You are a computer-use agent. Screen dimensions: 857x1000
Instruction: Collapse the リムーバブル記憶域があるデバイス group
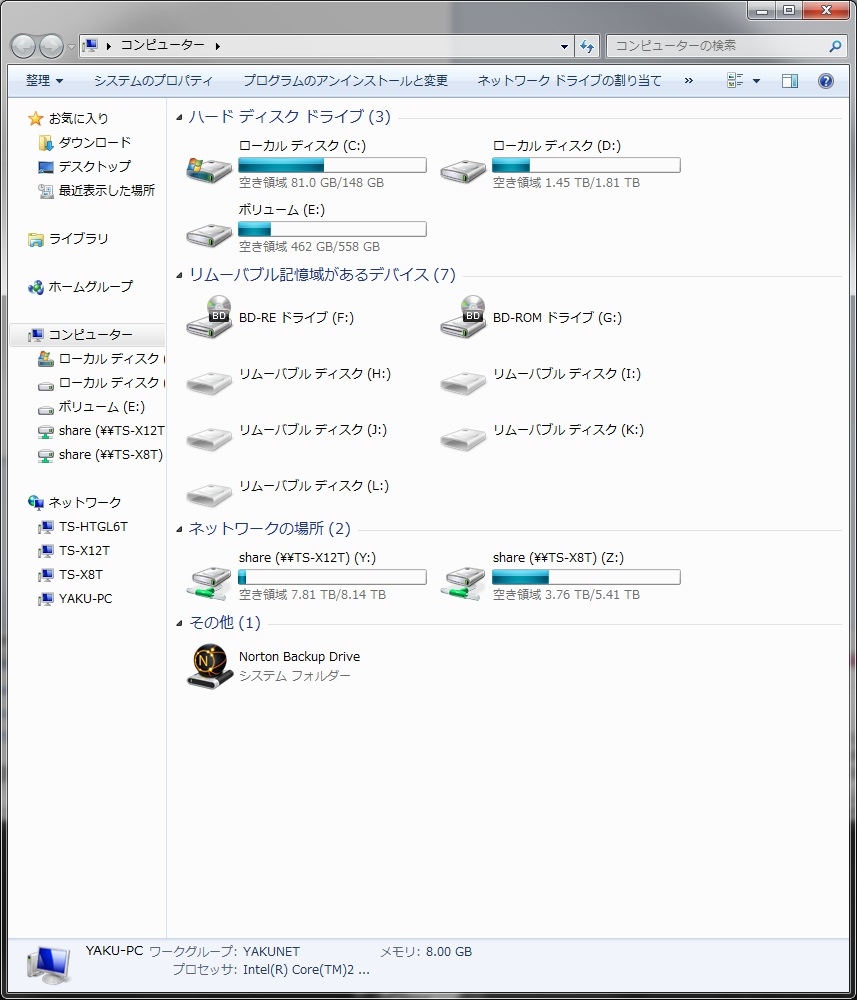[x=180, y=276]
